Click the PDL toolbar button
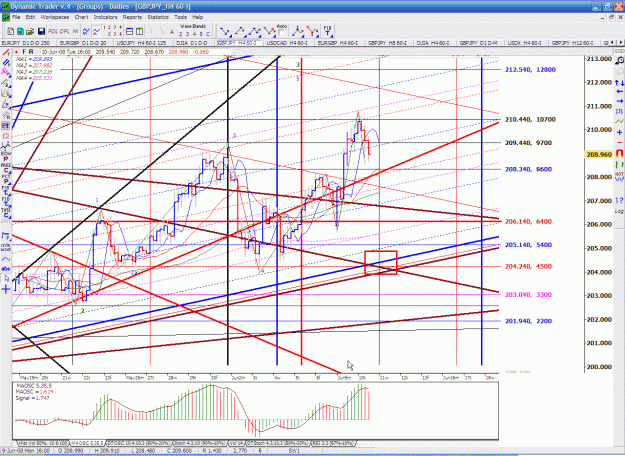 pyautogui.click(x=53, y=31)
